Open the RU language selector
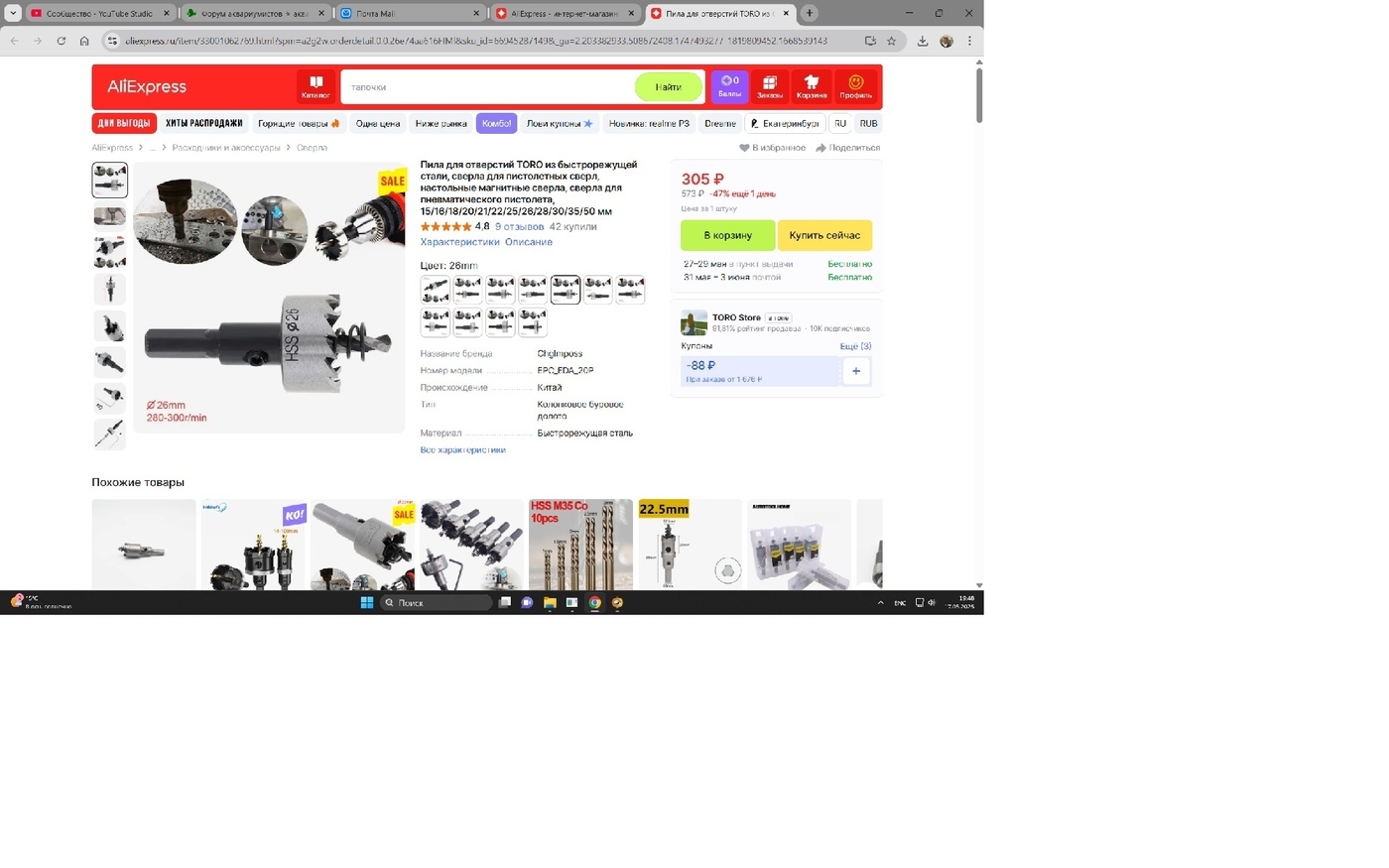The image size is (1389, 868). [x=840, y=123]
